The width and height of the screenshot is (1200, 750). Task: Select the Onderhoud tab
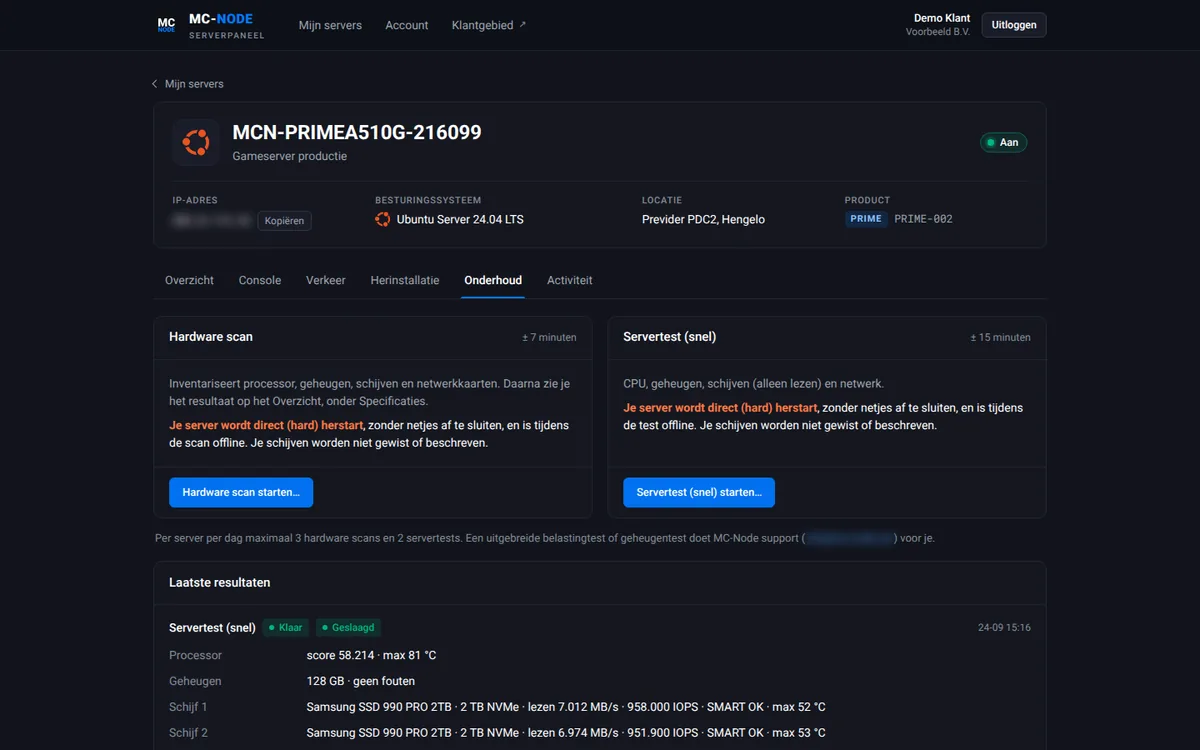click(x=493, y=280)
